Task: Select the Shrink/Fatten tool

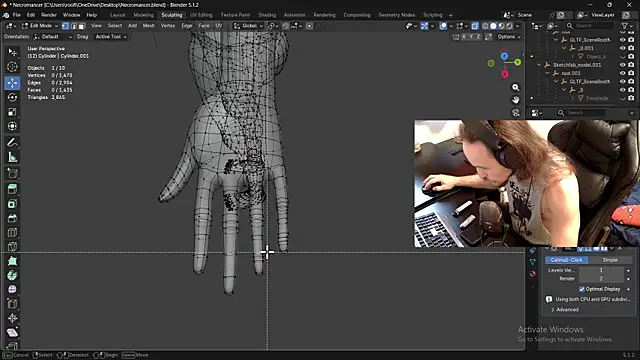Action: tap(12, 318)
